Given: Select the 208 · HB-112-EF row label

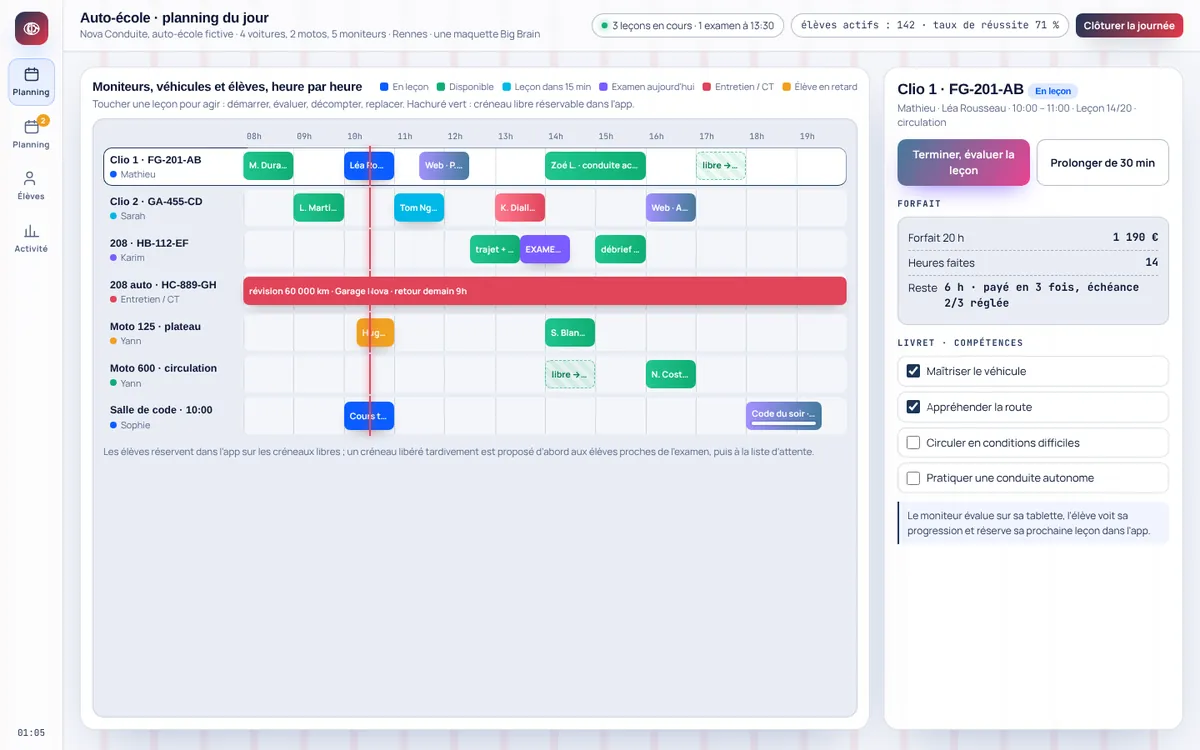Looking at the screenshot, I should tap(149, 243).
